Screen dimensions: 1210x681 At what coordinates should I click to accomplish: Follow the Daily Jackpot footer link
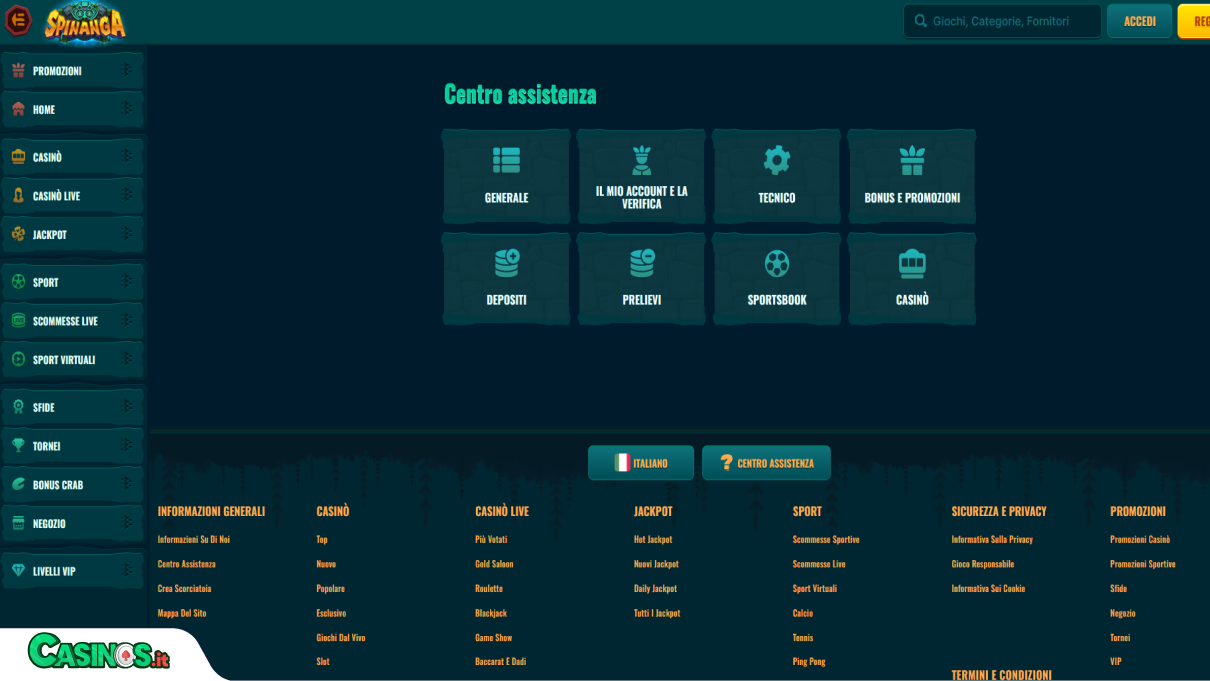point(655,588)
